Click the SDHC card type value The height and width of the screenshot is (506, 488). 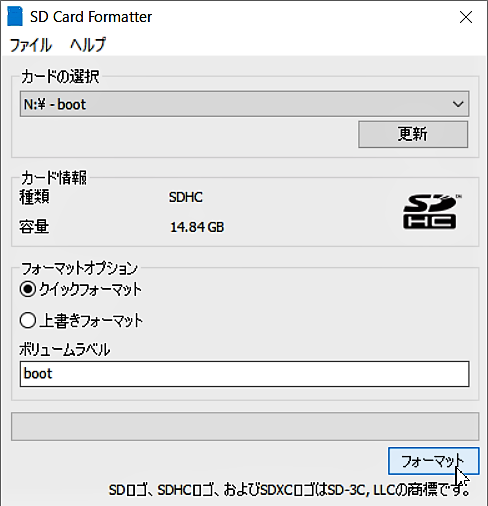pyautogui.click(x=186, y=197)
